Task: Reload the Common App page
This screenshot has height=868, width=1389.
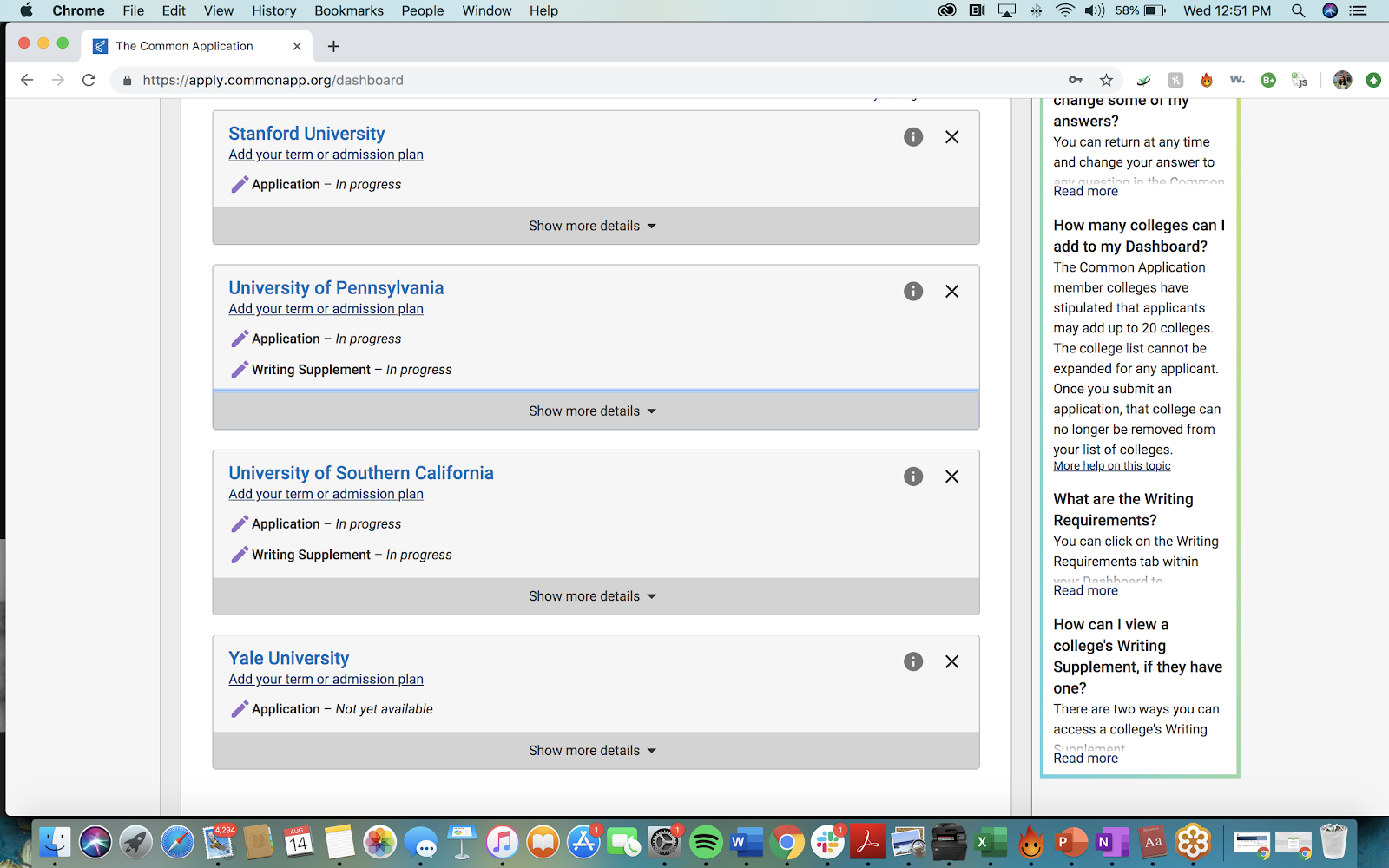Action: [x=89, y=80]
